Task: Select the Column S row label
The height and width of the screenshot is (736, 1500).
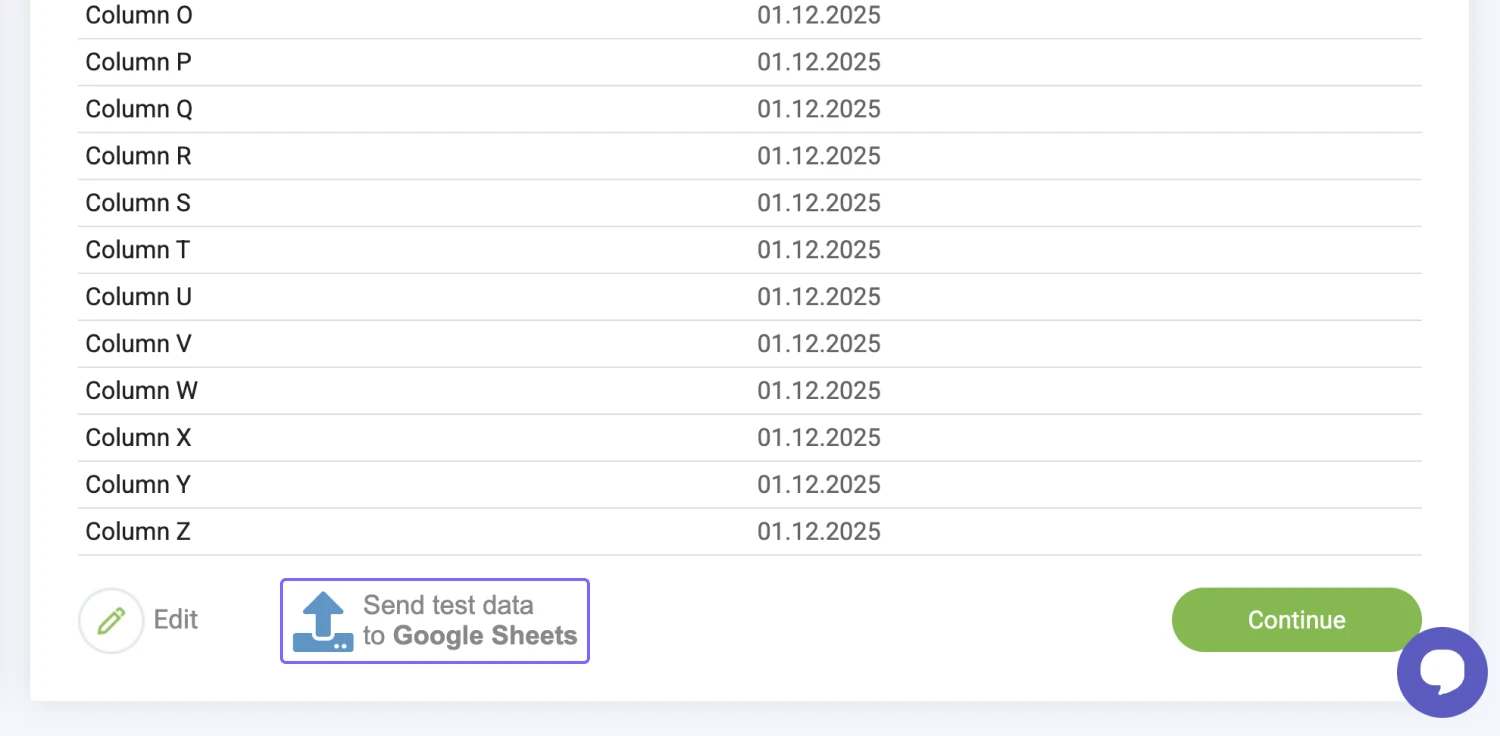Action: point(138,203)
